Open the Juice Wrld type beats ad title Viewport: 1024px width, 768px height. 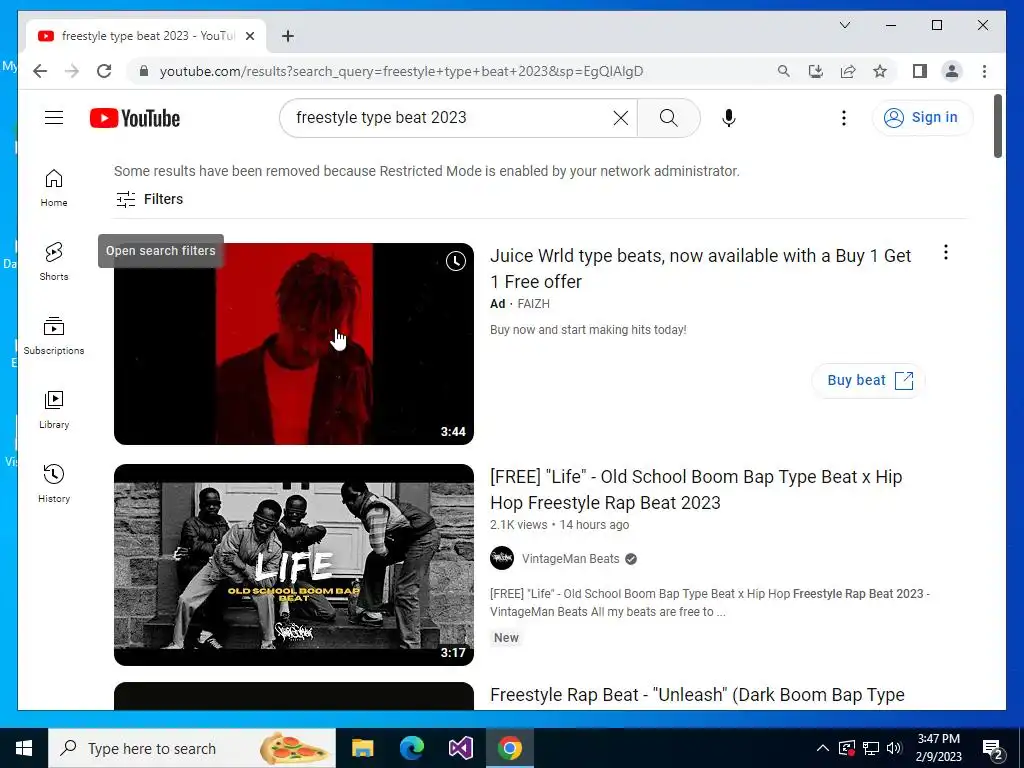click(700, 268)
